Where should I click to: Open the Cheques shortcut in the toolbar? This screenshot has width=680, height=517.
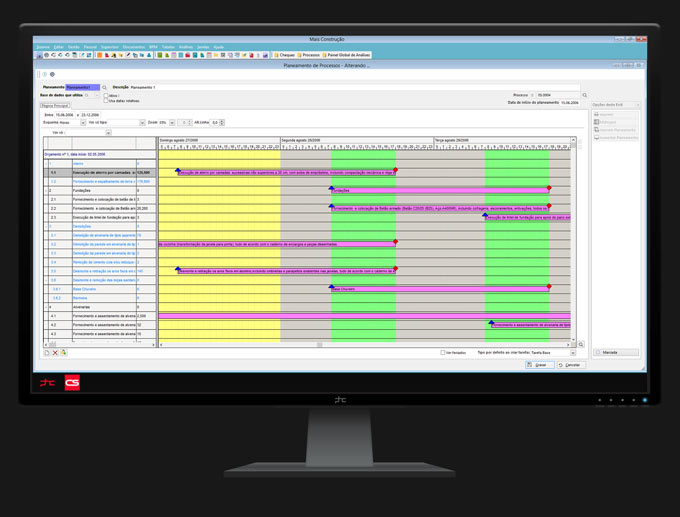coord(284,55)
